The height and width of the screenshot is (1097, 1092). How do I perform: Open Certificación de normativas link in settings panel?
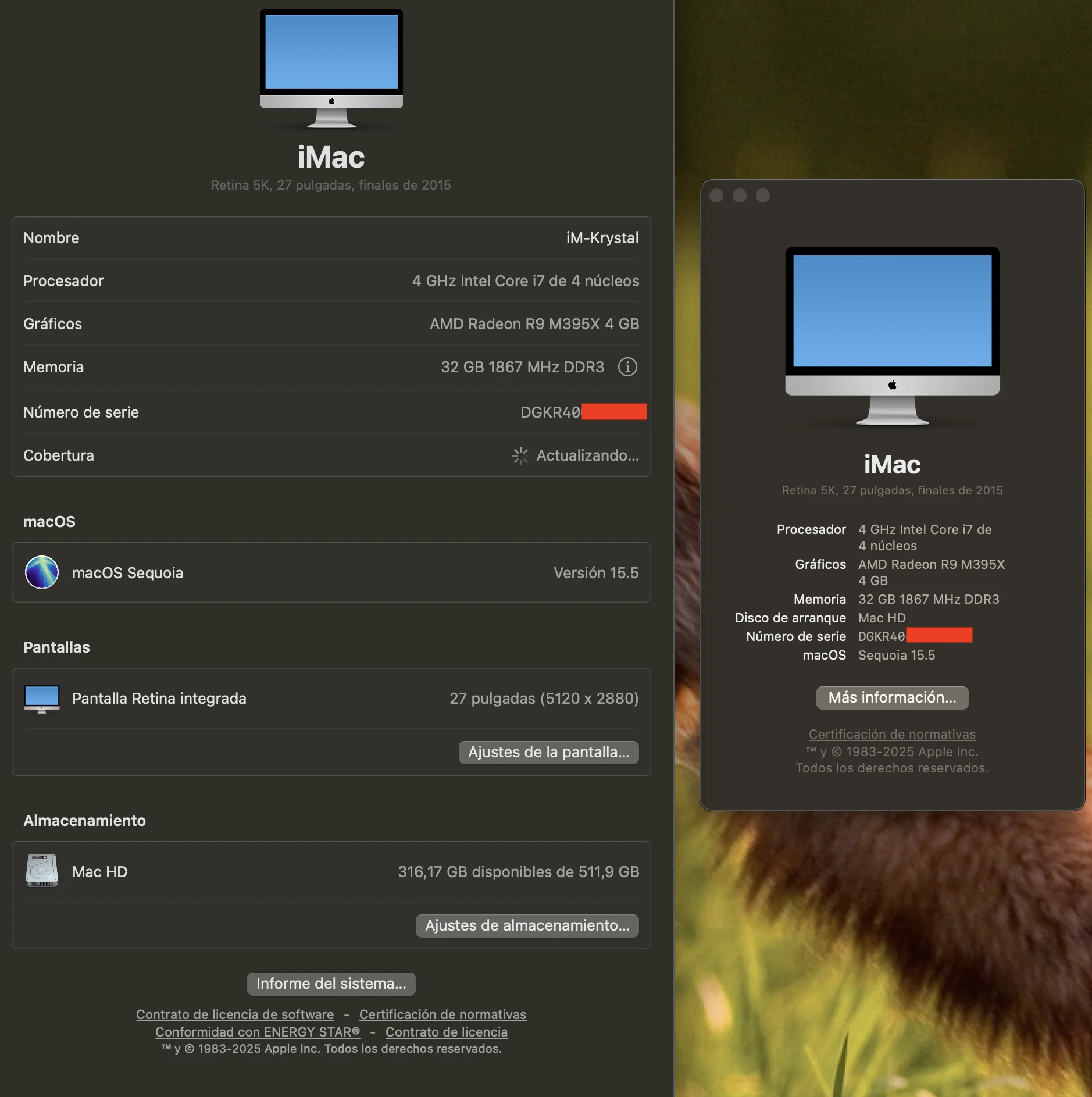click(442, 1014)
